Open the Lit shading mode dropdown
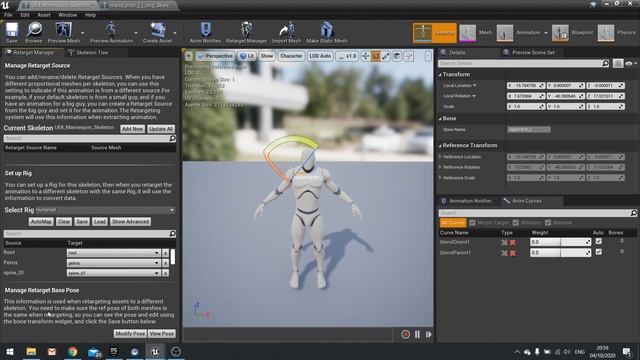The height and width of the screenshot is (360, 640). click(247, 56)
